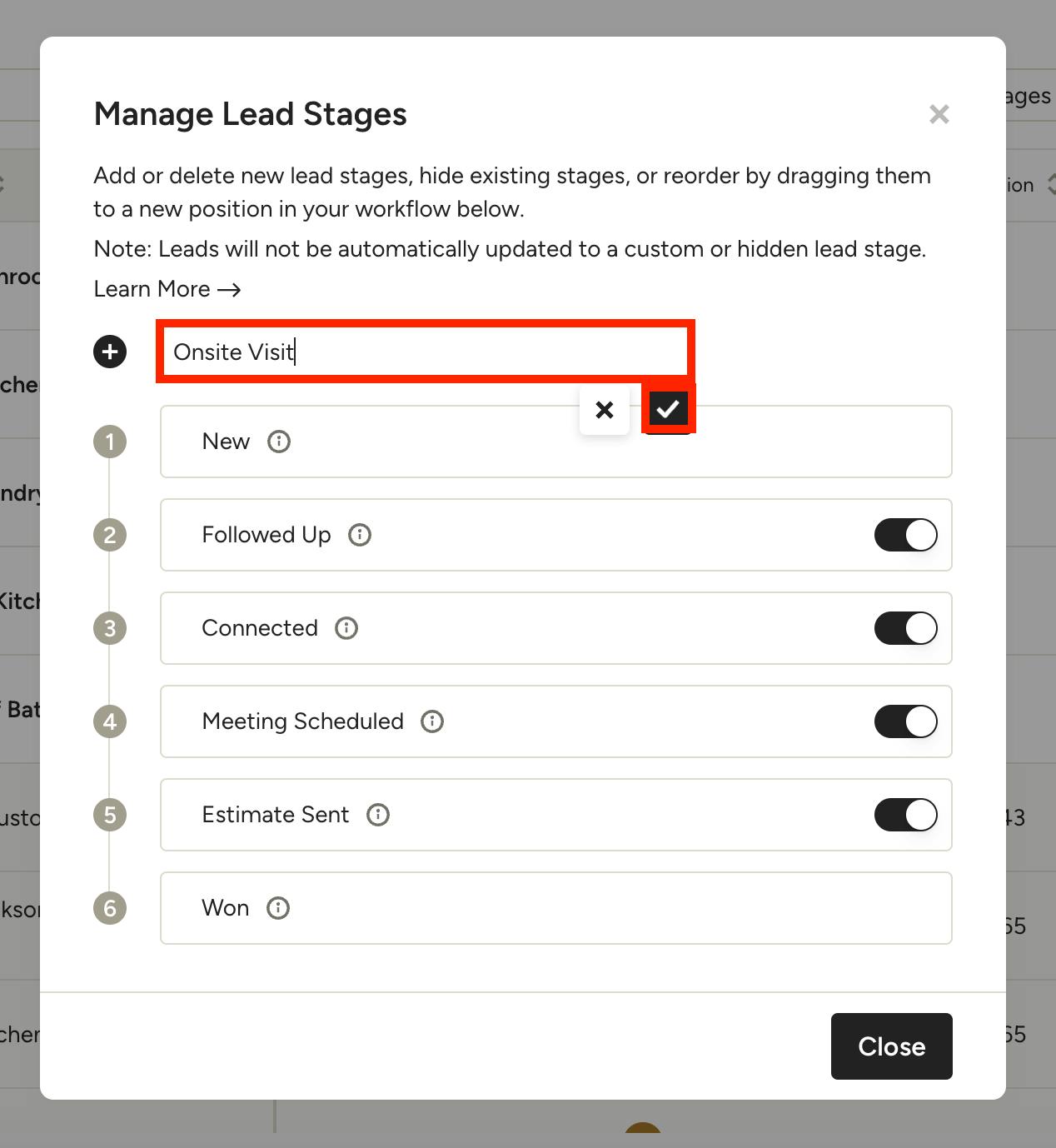Click info icon next to New
The height and width of the screenshot is (1148, 1056).
[x=279, y=442]
